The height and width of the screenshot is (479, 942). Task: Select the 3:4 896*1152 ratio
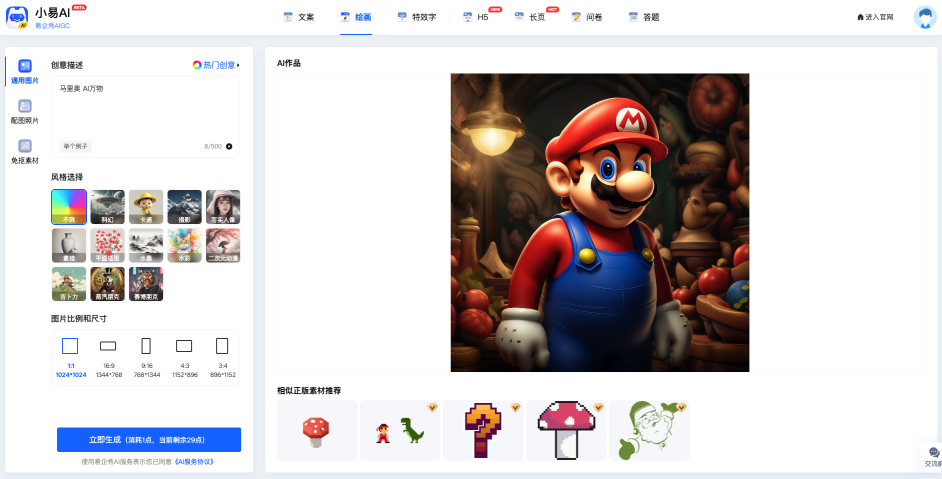(222, 358)
